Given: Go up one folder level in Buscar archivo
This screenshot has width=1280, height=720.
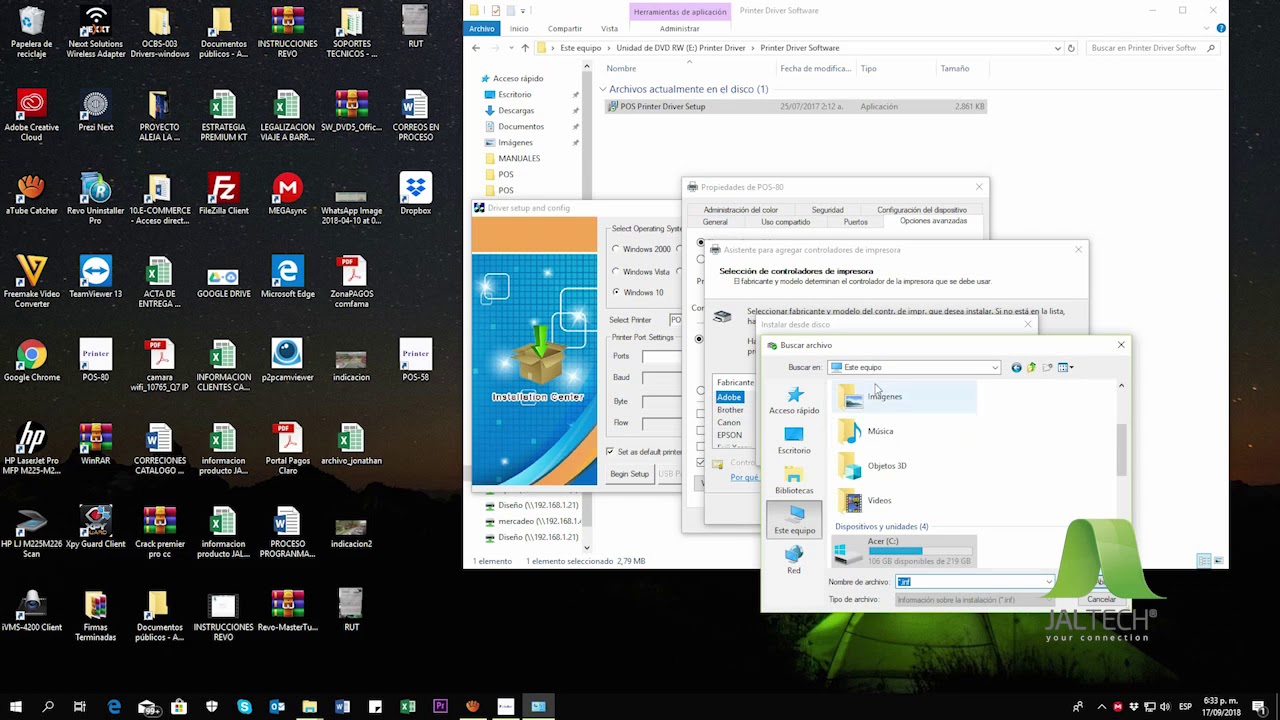Looking at the screenshot, I should [x=1031, y=367].
